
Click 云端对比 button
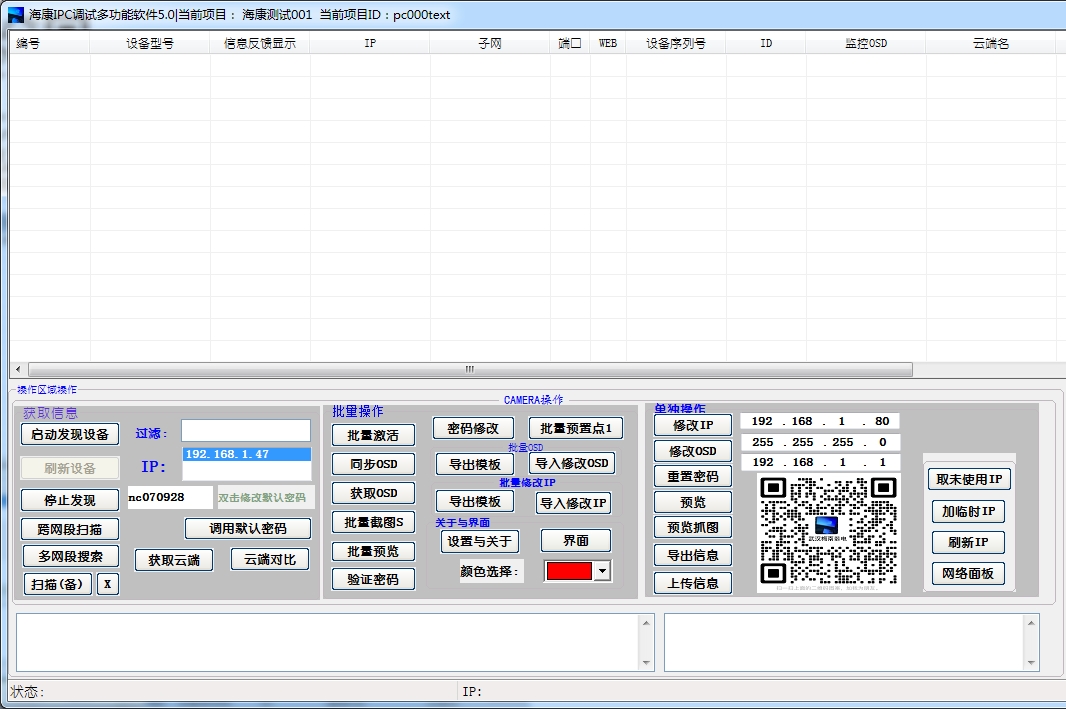pos(270,559)
